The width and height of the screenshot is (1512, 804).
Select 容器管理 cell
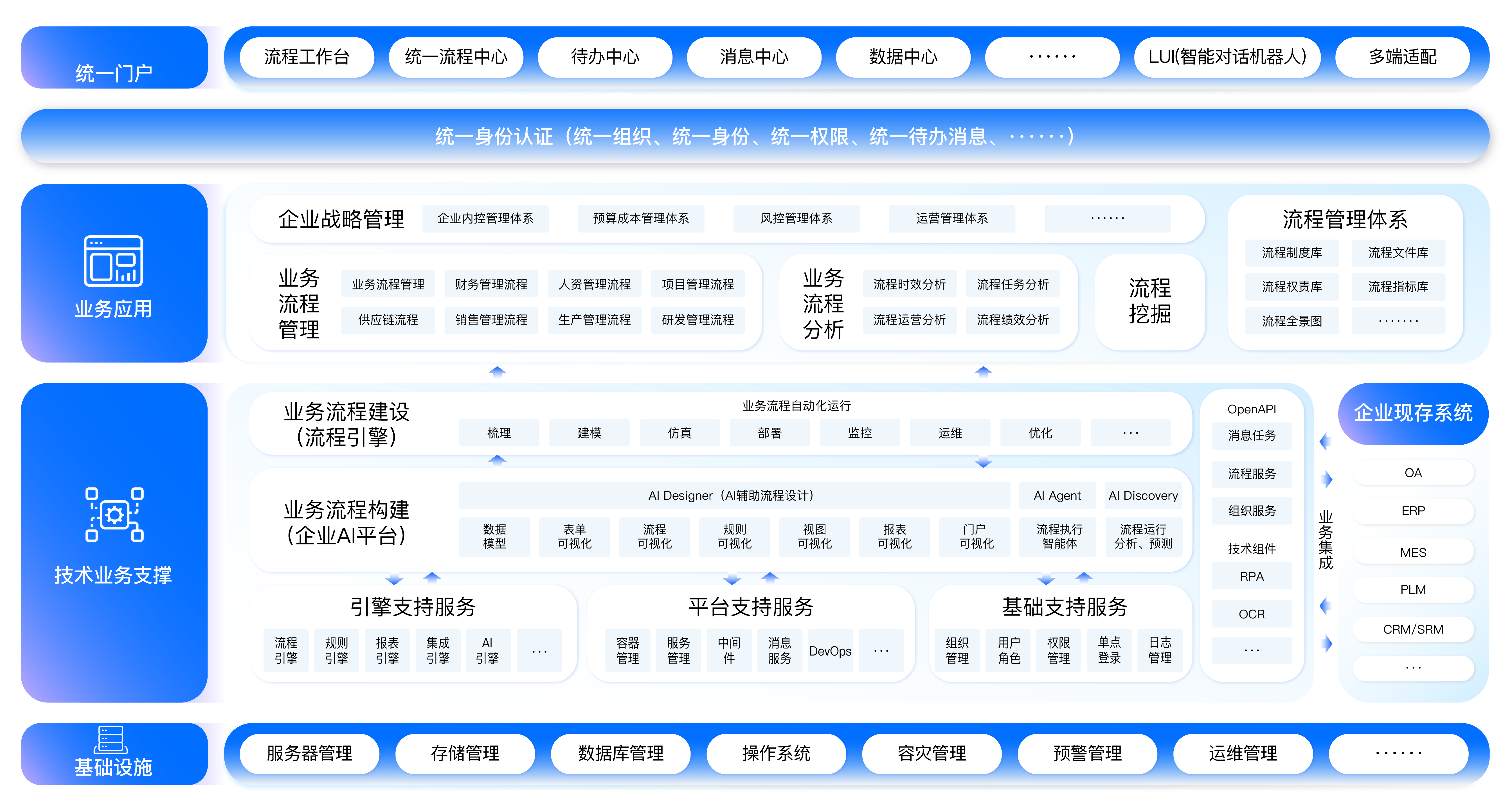point(628,650)
